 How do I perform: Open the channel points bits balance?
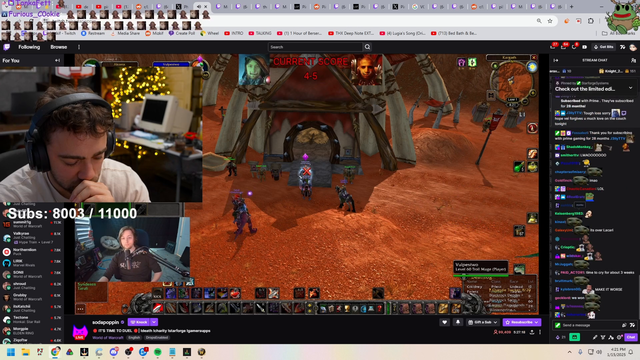click(x=560, y=337)
